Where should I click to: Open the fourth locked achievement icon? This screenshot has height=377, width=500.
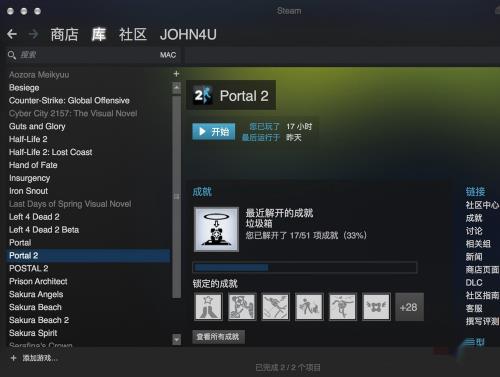point(309,307)
